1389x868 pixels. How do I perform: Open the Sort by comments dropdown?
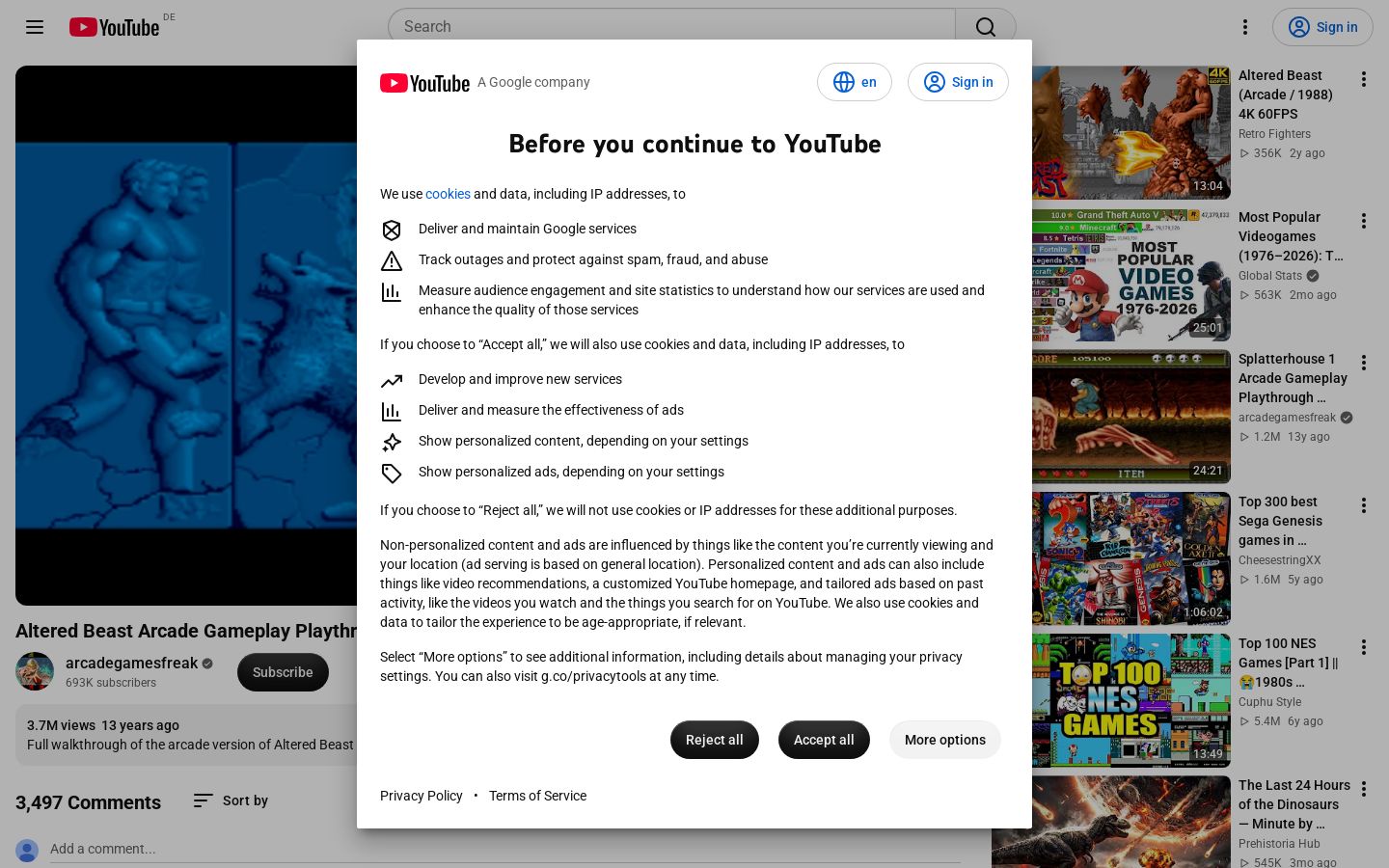(x=231, y=800)
